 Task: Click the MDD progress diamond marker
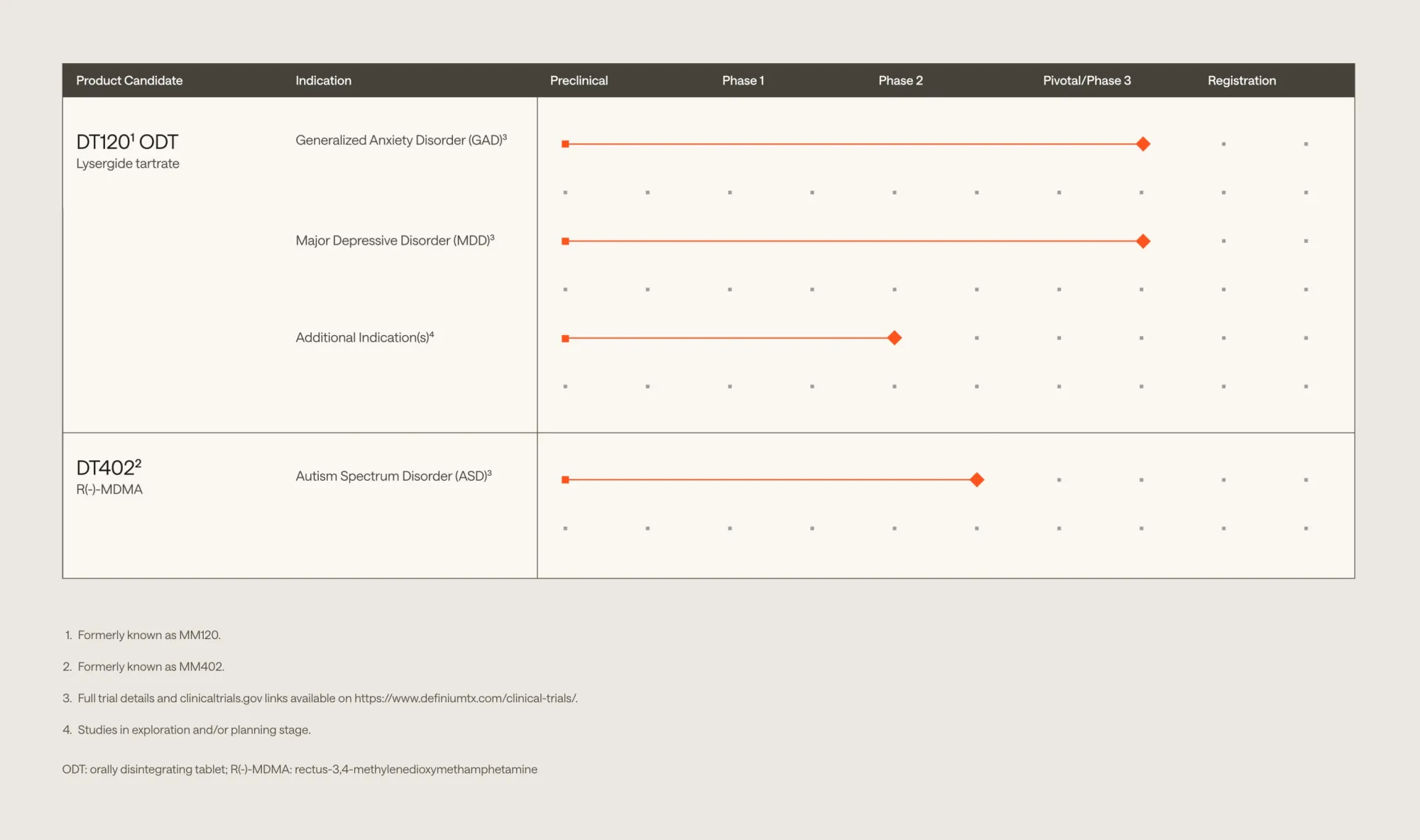[x=1142, y=241]
